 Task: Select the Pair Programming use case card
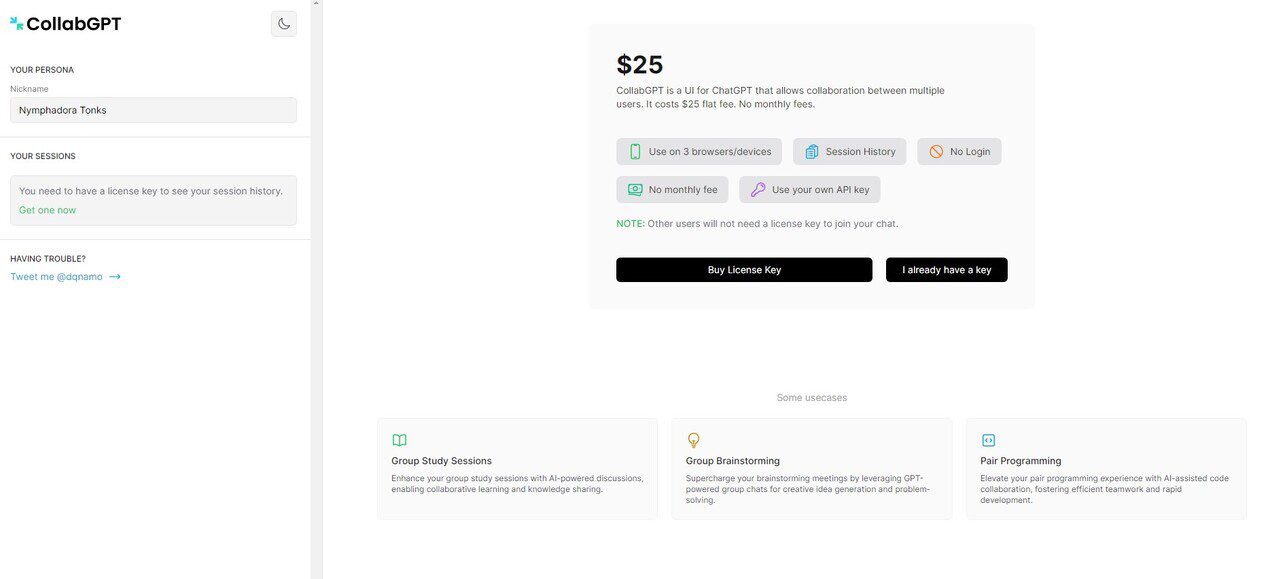click(1106, 469)
